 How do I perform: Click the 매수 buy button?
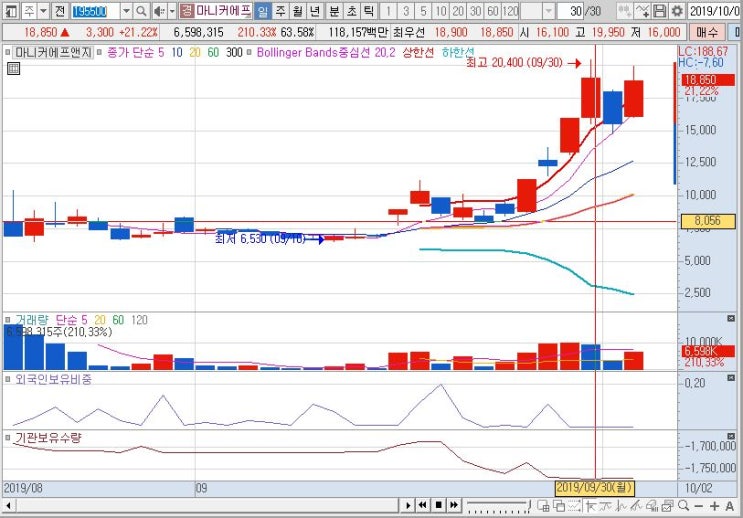pos(707,32)
